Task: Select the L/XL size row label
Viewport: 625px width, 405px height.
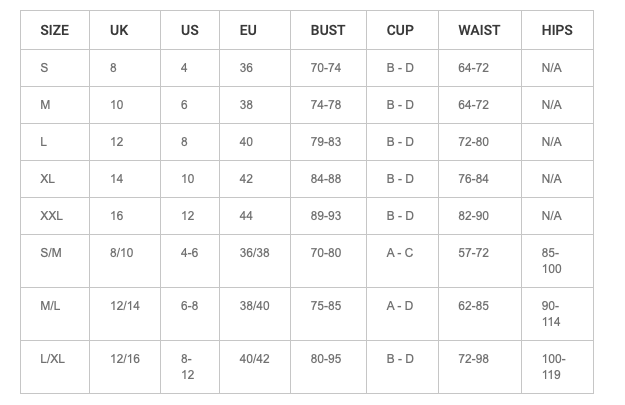Action: click(54, 359)
